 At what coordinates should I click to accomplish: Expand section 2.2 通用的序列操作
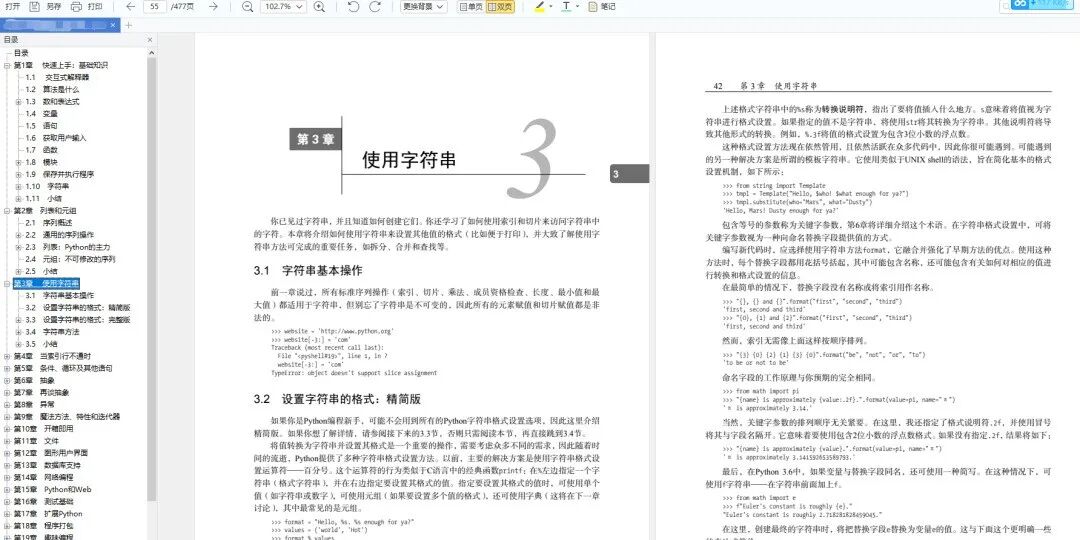pos(19,235)
